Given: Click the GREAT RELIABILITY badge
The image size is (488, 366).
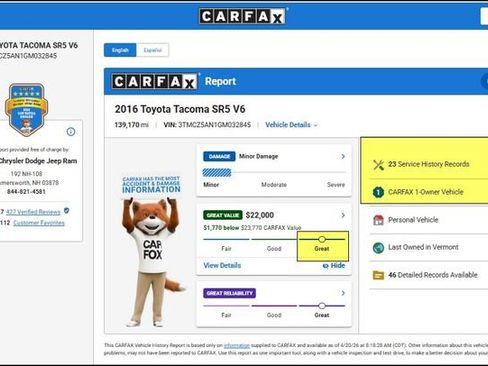Looking at the screenshot, I should (230, 293).
